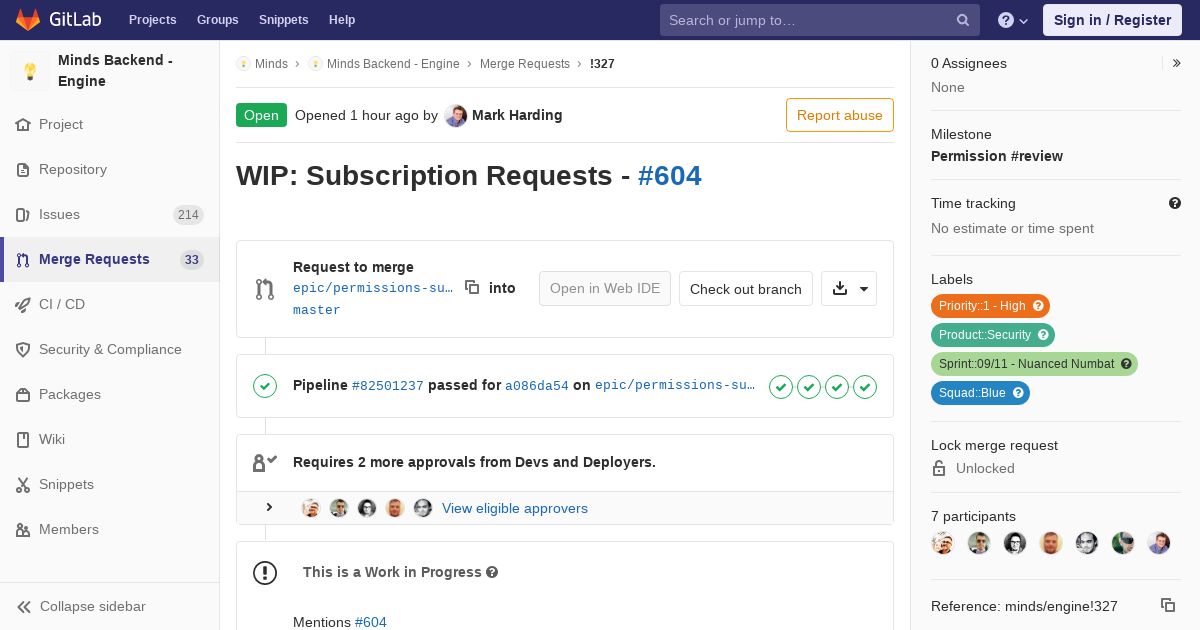Screen dimensions: 1200x630
Task: Click the Sprint Nuanced Numbat label help icon
Action: [1126, 364]
